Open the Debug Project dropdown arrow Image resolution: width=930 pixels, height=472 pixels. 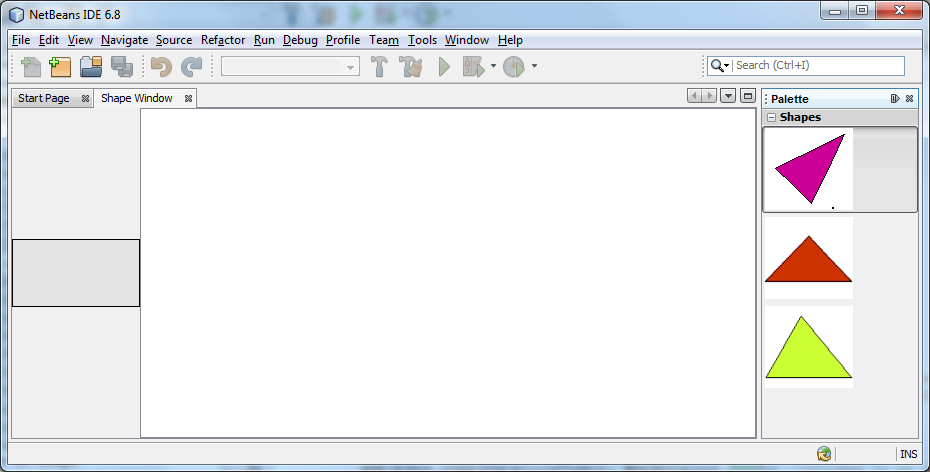click(x=493, y=66)
